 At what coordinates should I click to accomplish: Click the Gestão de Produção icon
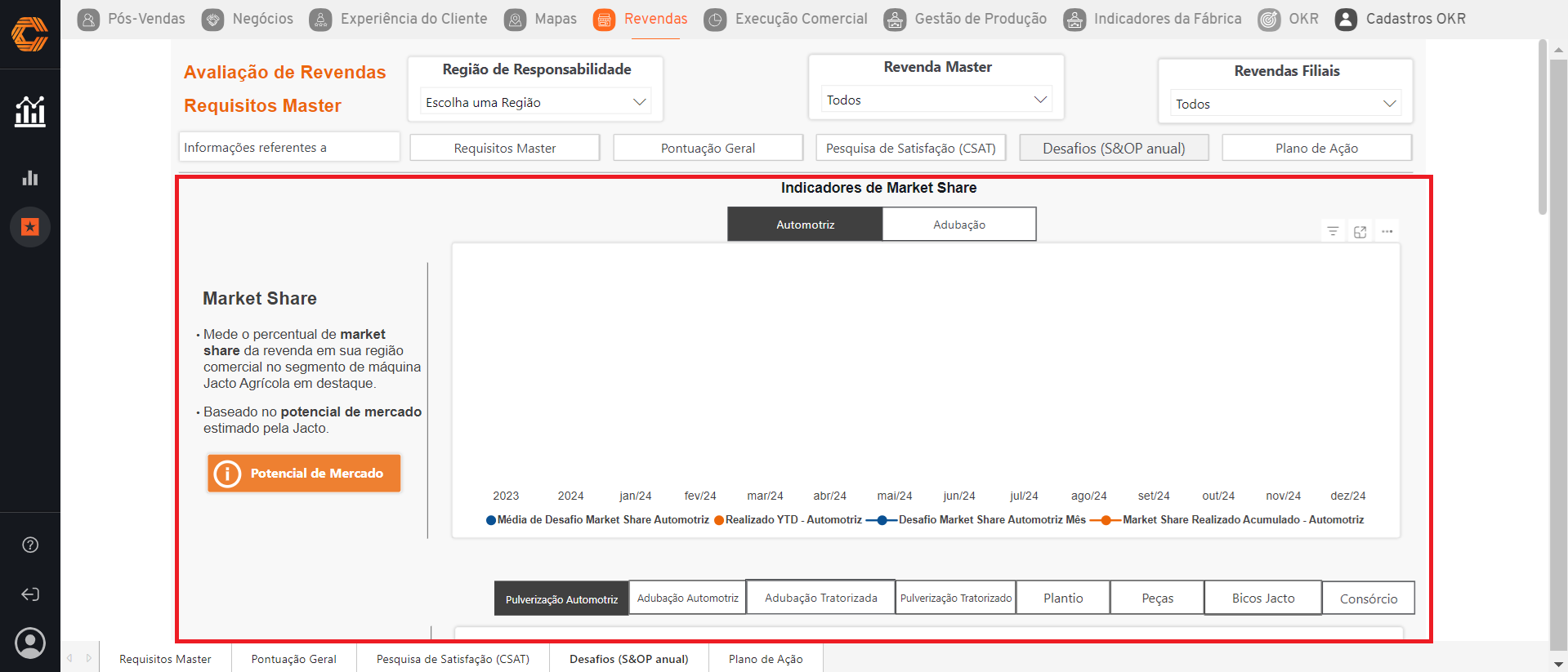pos(896,20)
